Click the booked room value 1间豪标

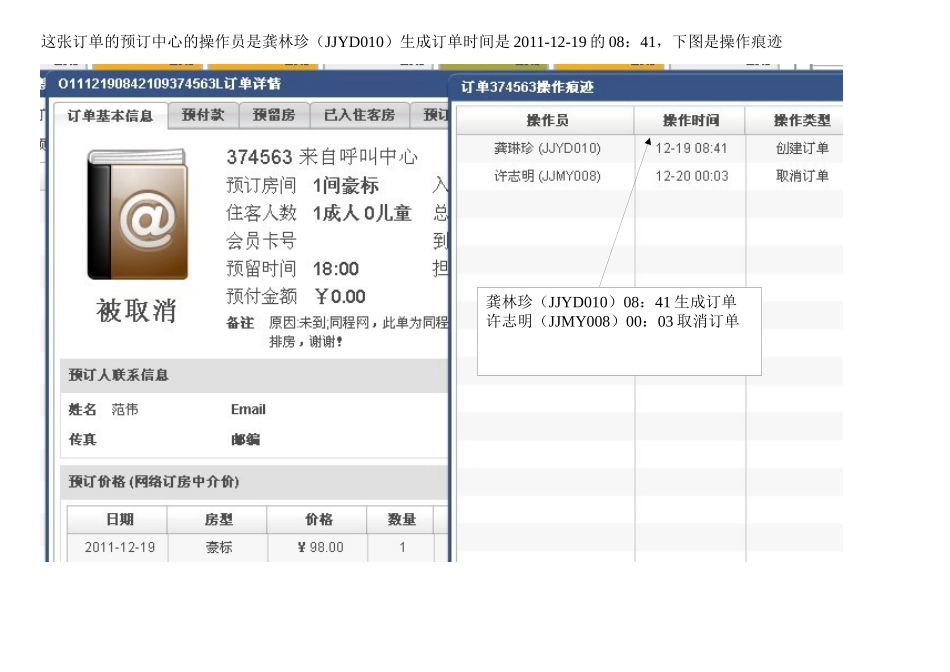click(345, 185)
